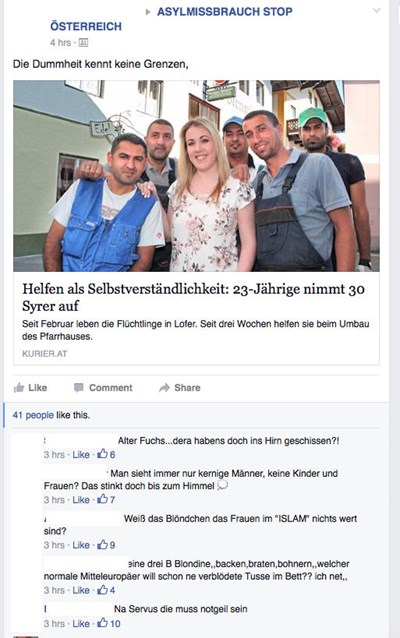Click the thumbs-up count 4 on the Blondine comment
Viewport: 400px width, 638px height.
tap(106, 590)
